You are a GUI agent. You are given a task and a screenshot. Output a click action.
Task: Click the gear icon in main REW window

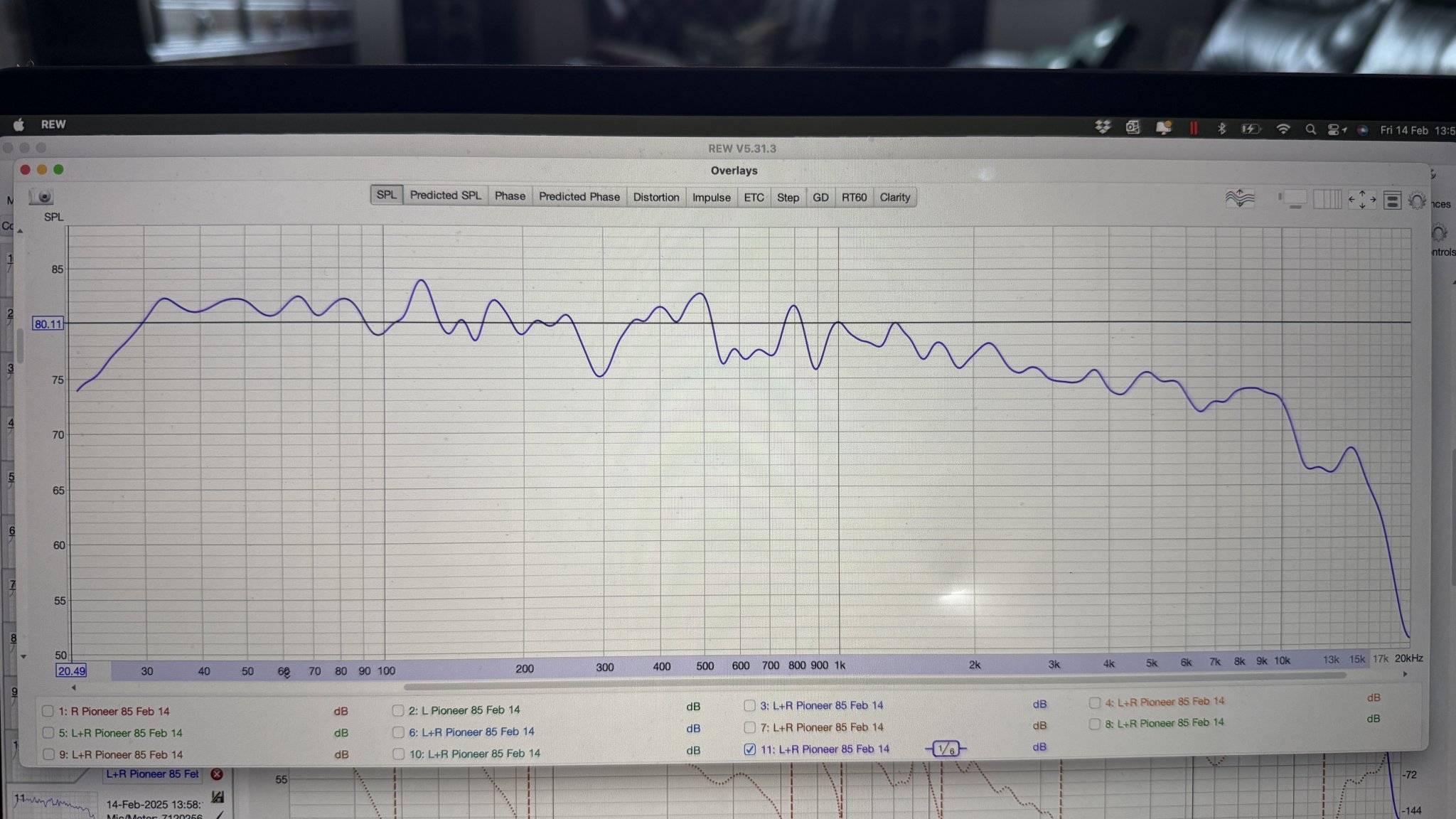pos(1439,232)
